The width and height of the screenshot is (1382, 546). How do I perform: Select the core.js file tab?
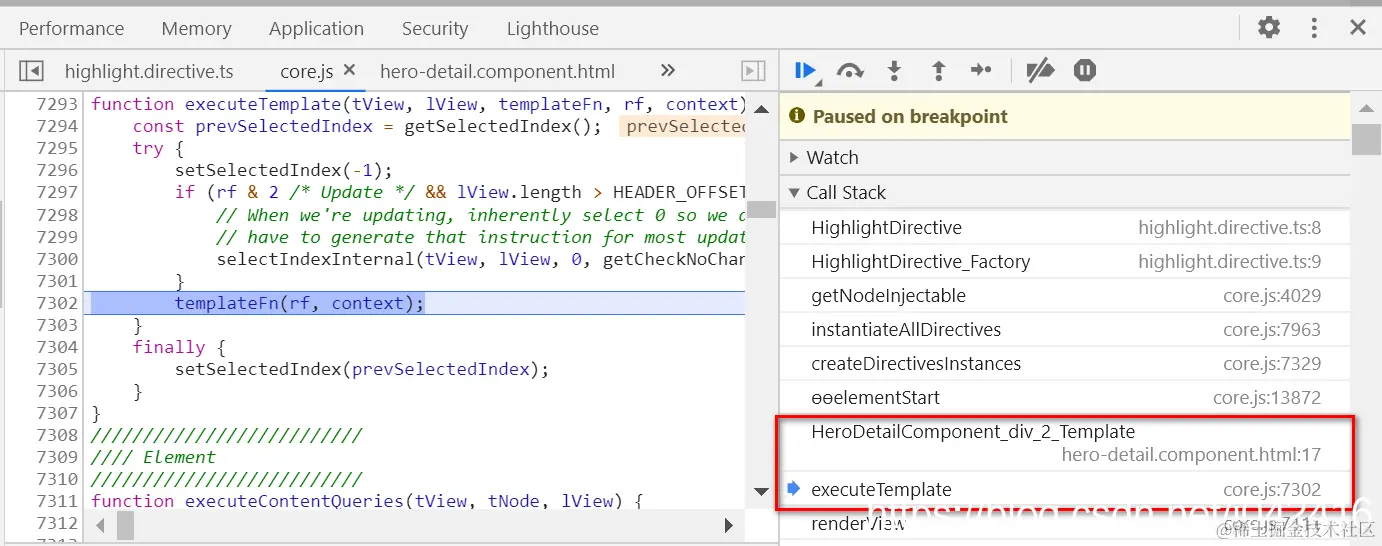(307, 71)
